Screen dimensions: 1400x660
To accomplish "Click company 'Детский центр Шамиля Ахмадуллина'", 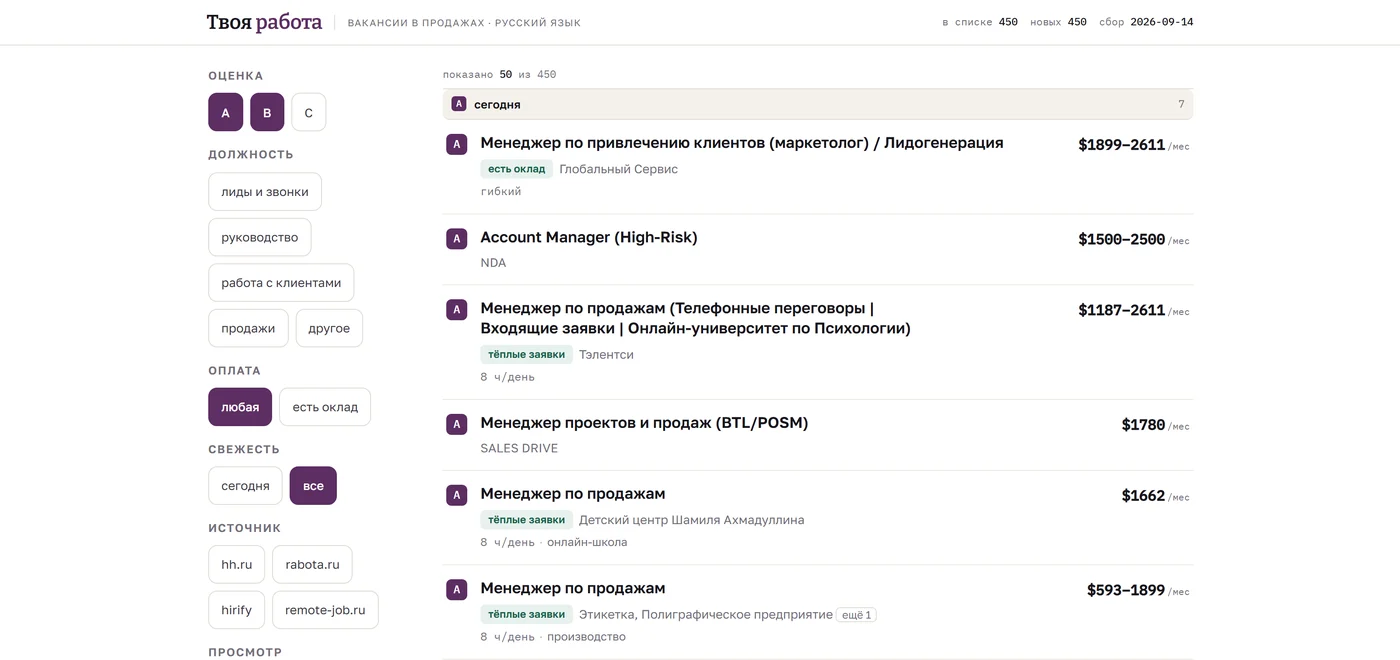I will point(692,520).
